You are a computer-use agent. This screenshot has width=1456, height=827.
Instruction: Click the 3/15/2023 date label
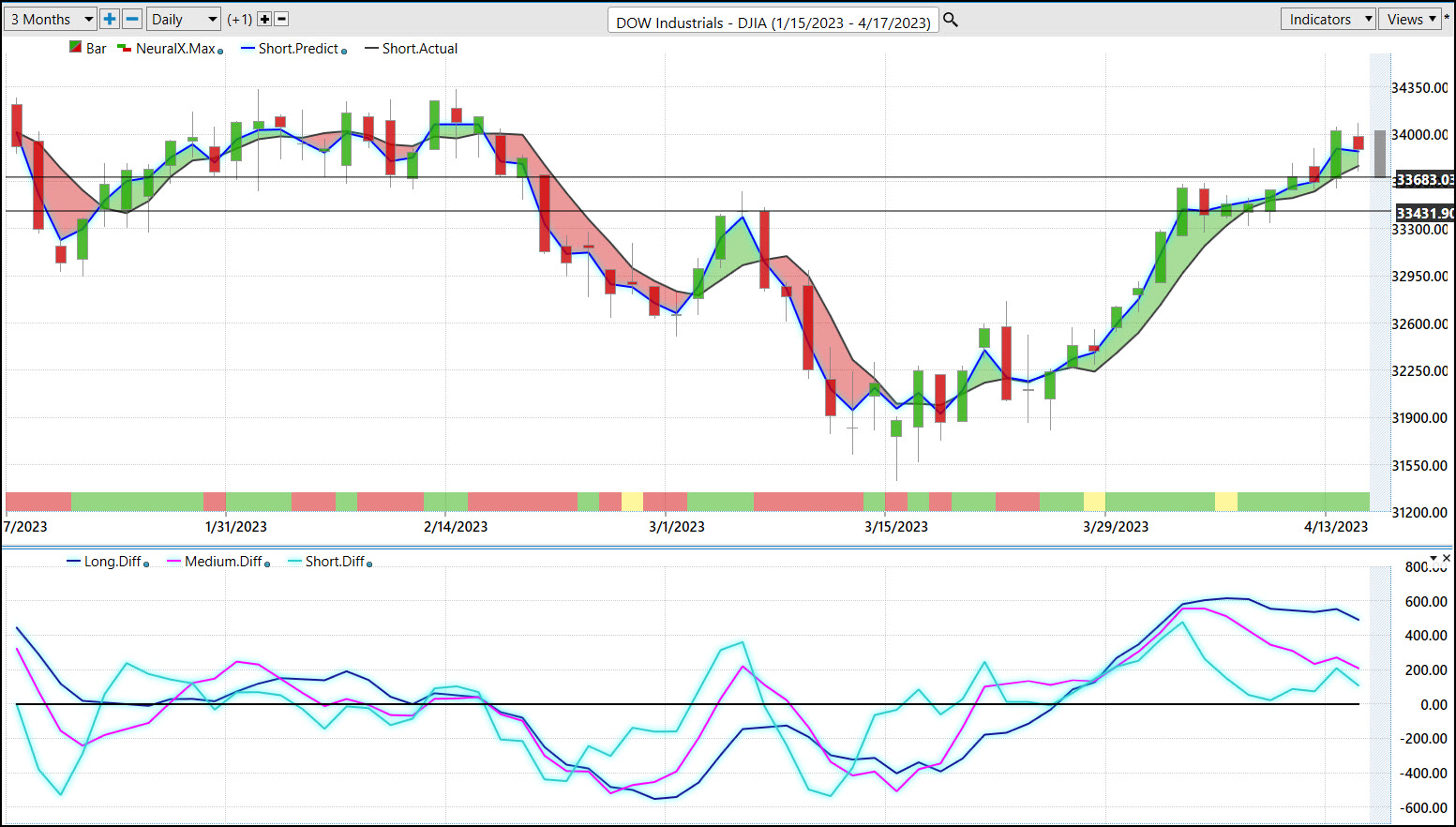pos(896,526)
